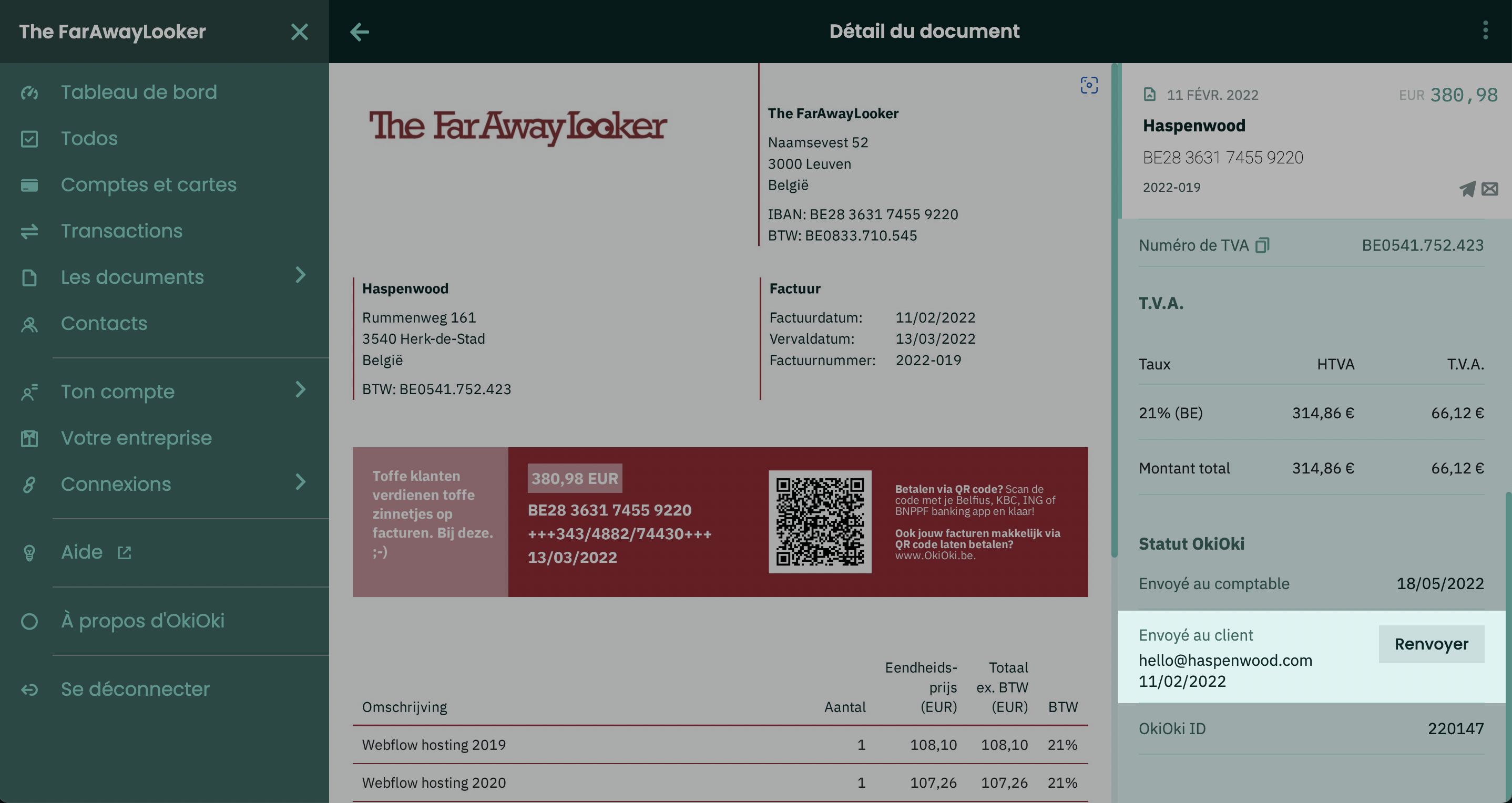Click the Se déconnecter logout icon

click(29, 690)
